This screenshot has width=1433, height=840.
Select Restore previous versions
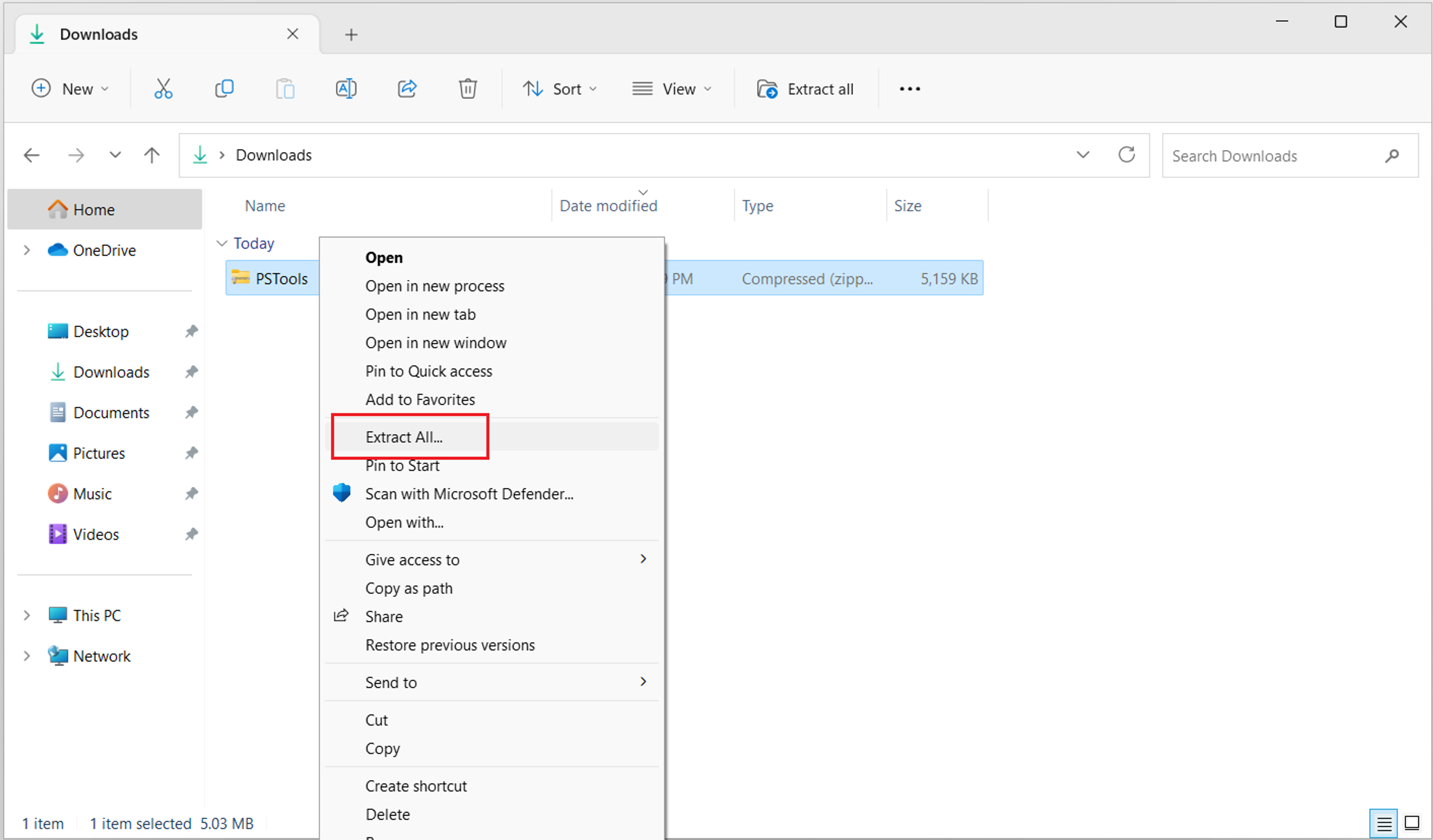tap(493, 645)
